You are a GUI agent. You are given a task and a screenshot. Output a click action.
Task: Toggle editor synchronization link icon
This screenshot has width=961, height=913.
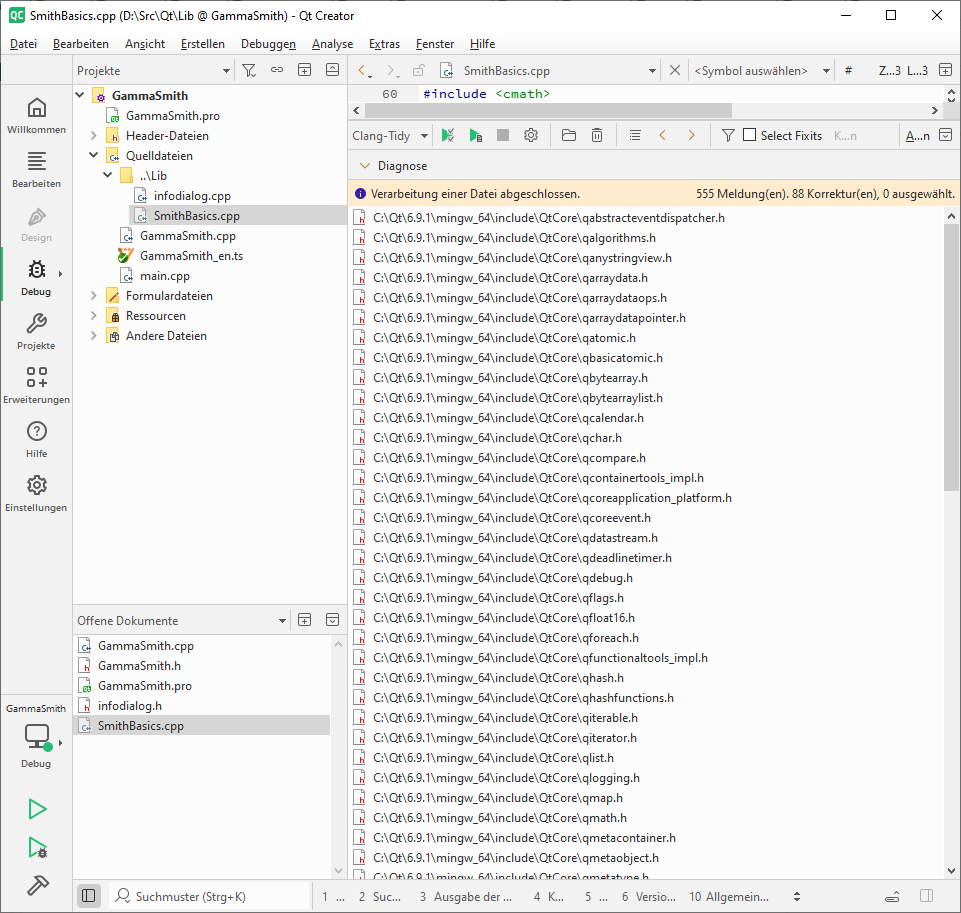click(x=277, y=70)
